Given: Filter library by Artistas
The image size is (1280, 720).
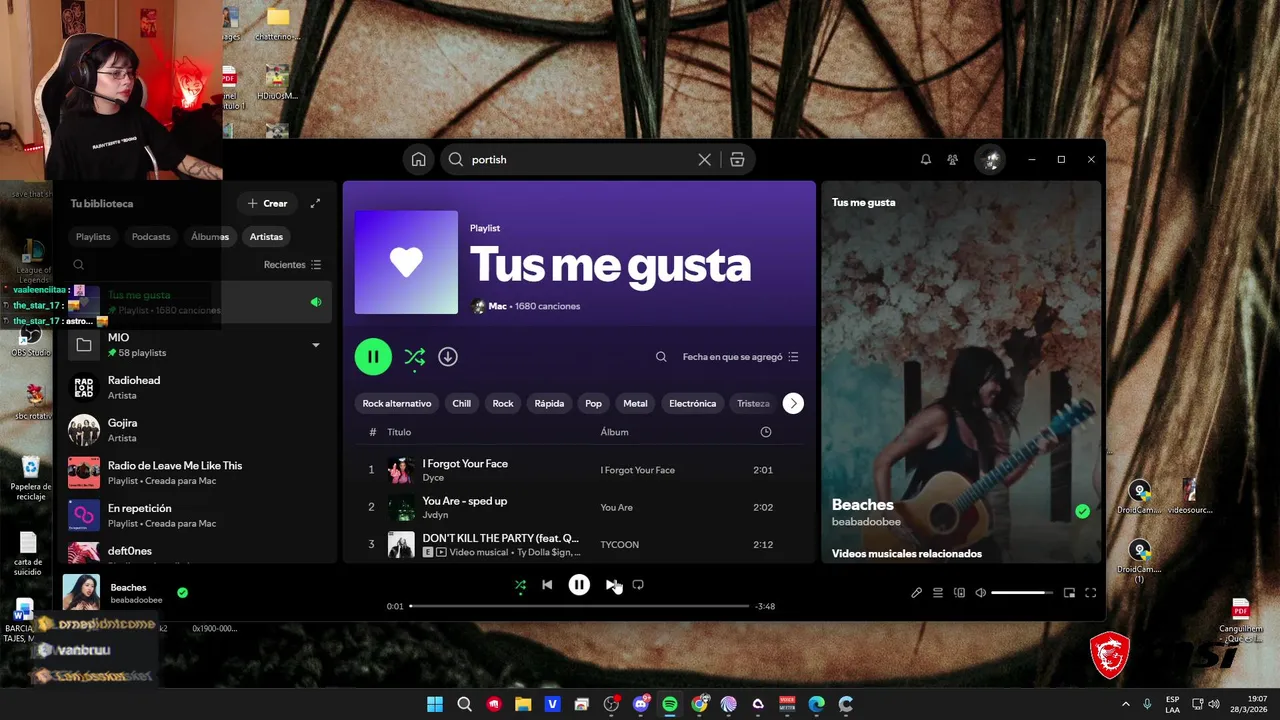Looking at the screenshot, I should point(266,237).
